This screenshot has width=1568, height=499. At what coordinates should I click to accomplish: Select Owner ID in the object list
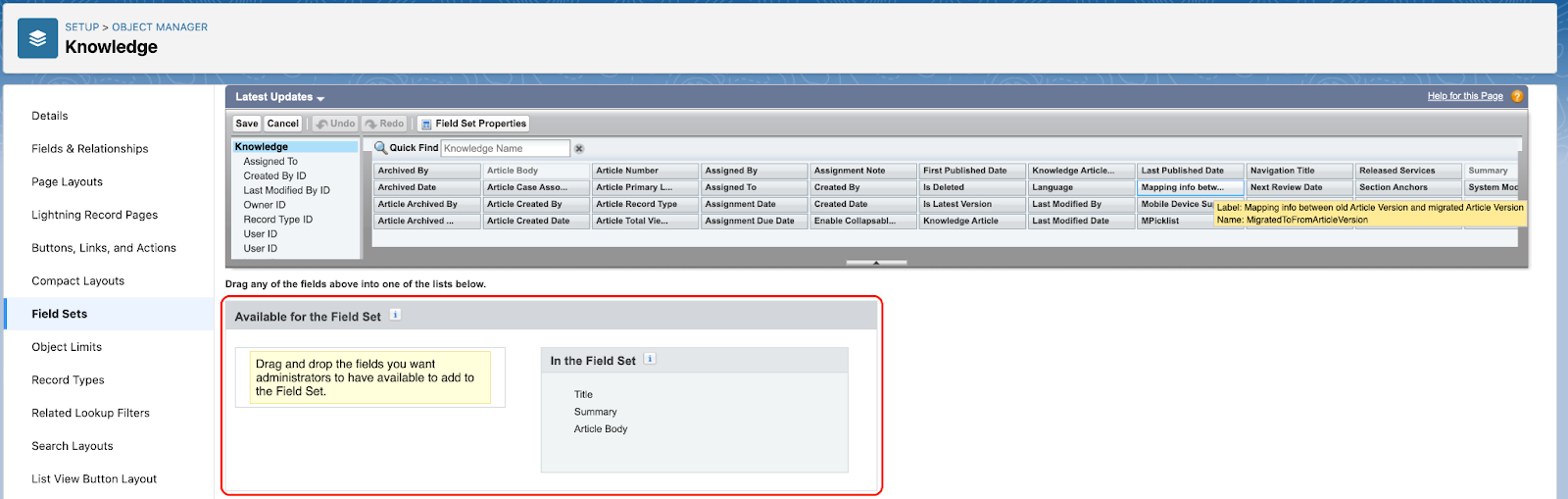click(265, 205)
